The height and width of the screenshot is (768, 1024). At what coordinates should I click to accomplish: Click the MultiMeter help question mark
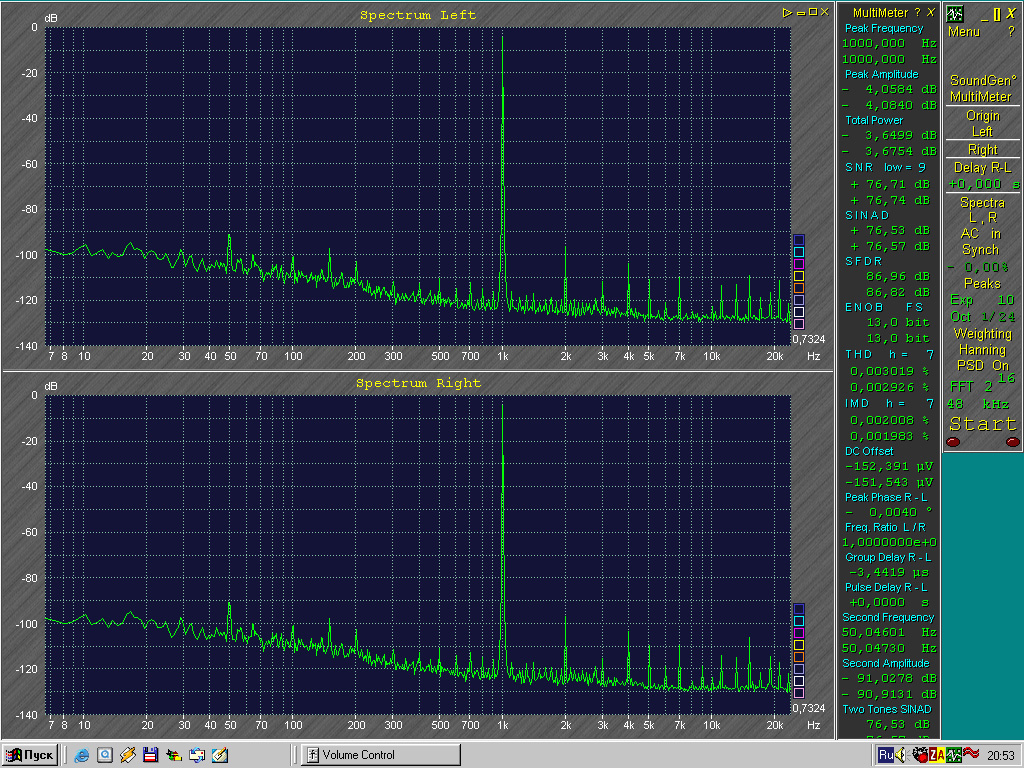[917, 13]
